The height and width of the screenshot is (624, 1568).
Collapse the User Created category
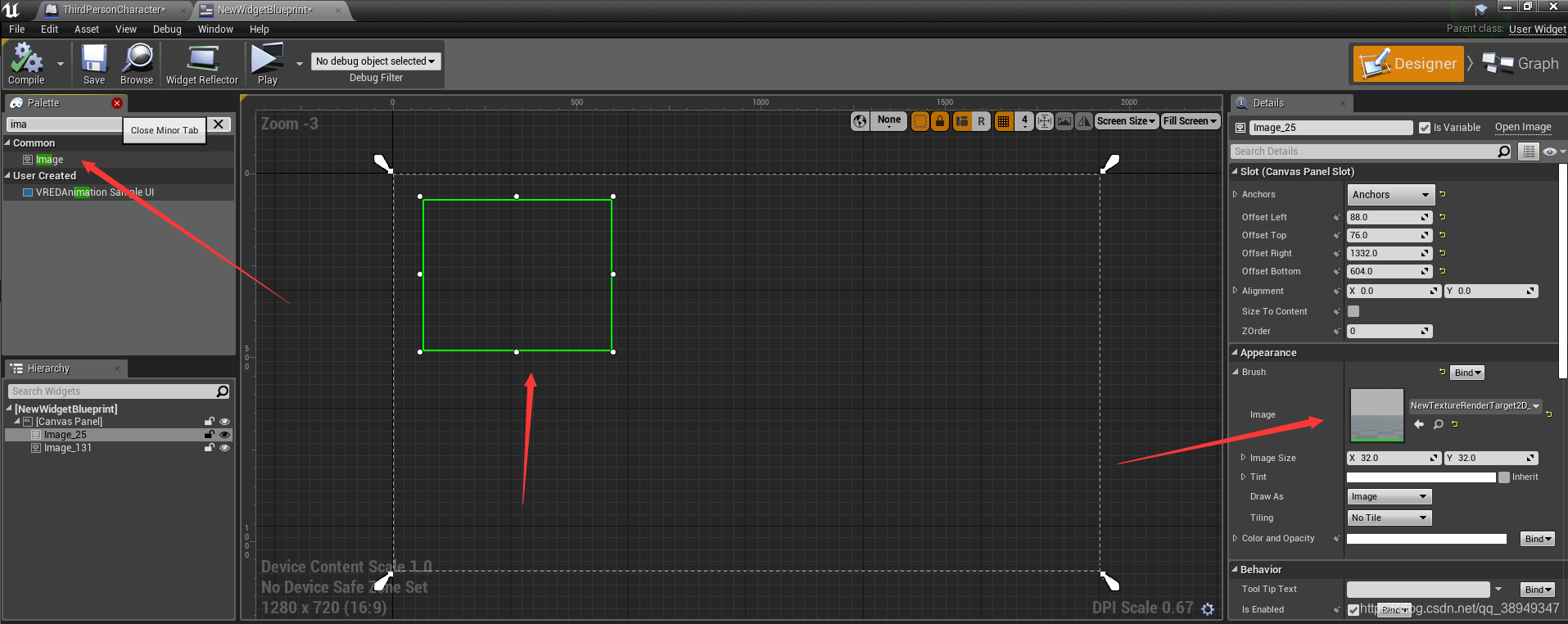coord(8,175)
